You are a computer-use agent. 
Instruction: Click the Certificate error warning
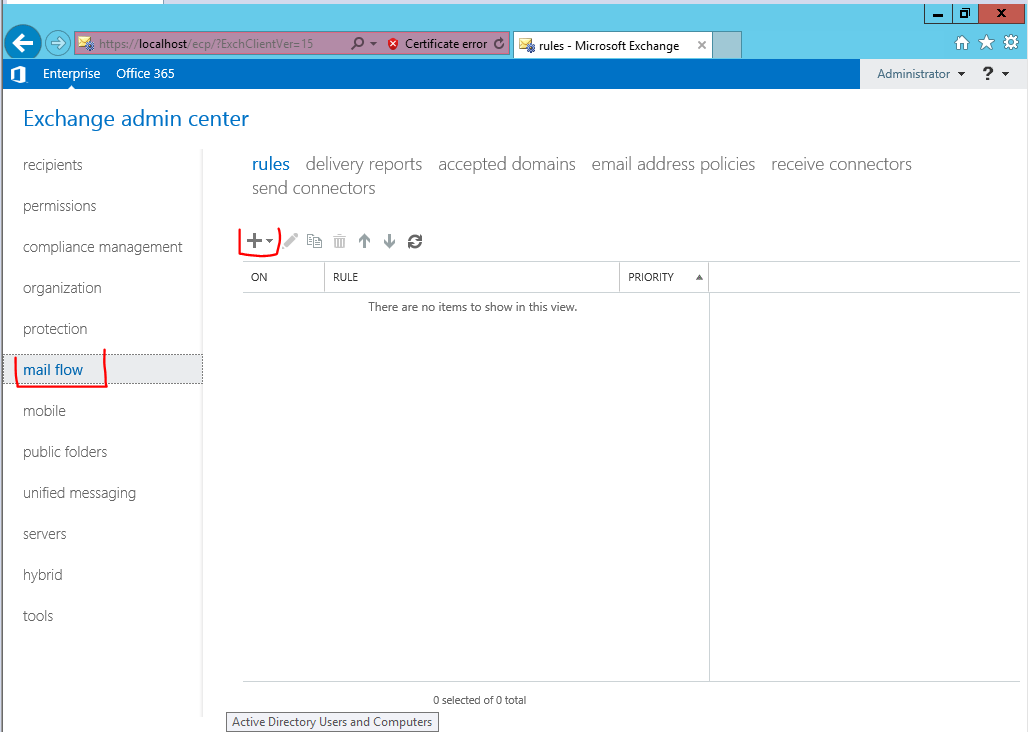[x=439, y=44]
